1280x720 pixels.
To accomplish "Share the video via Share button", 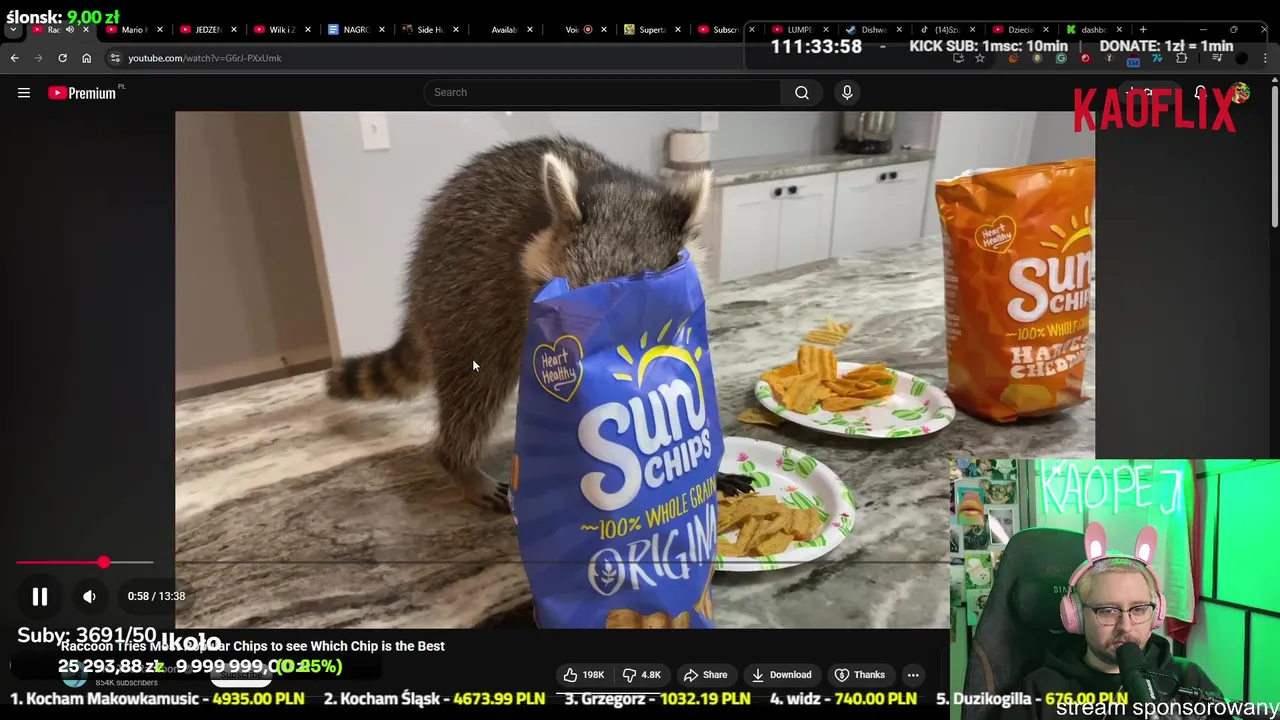I will coord(705,675).
